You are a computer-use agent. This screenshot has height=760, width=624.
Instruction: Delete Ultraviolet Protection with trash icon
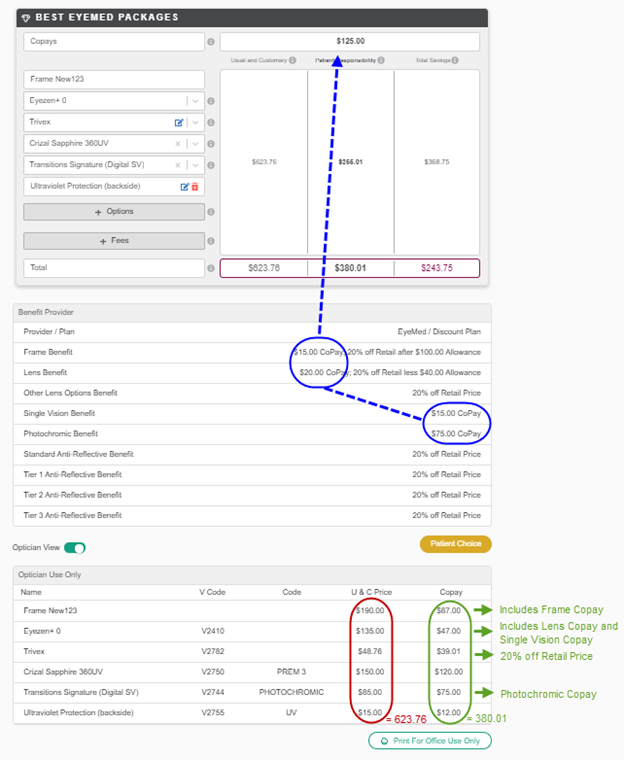195,187
